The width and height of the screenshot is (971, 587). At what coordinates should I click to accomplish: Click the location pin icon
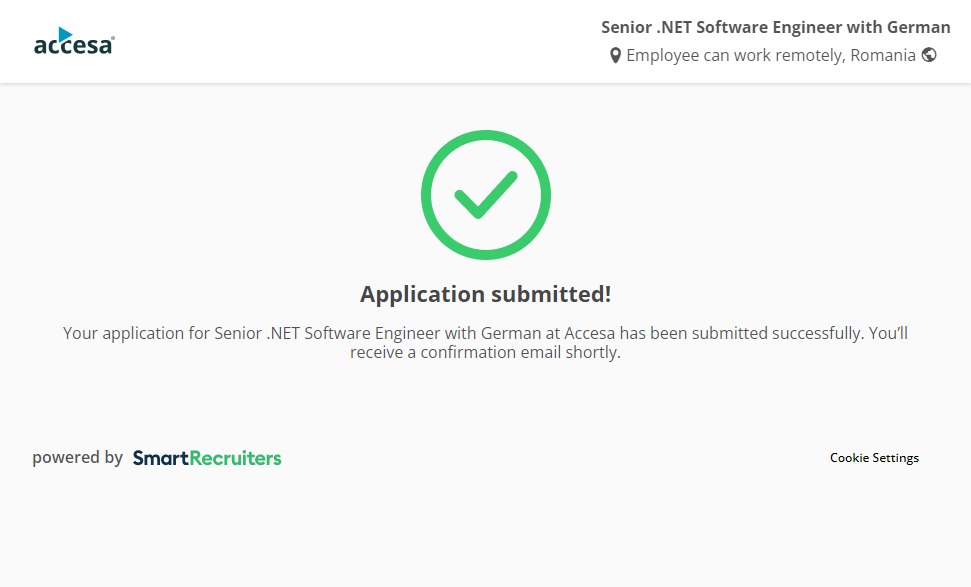click(616, 56)
